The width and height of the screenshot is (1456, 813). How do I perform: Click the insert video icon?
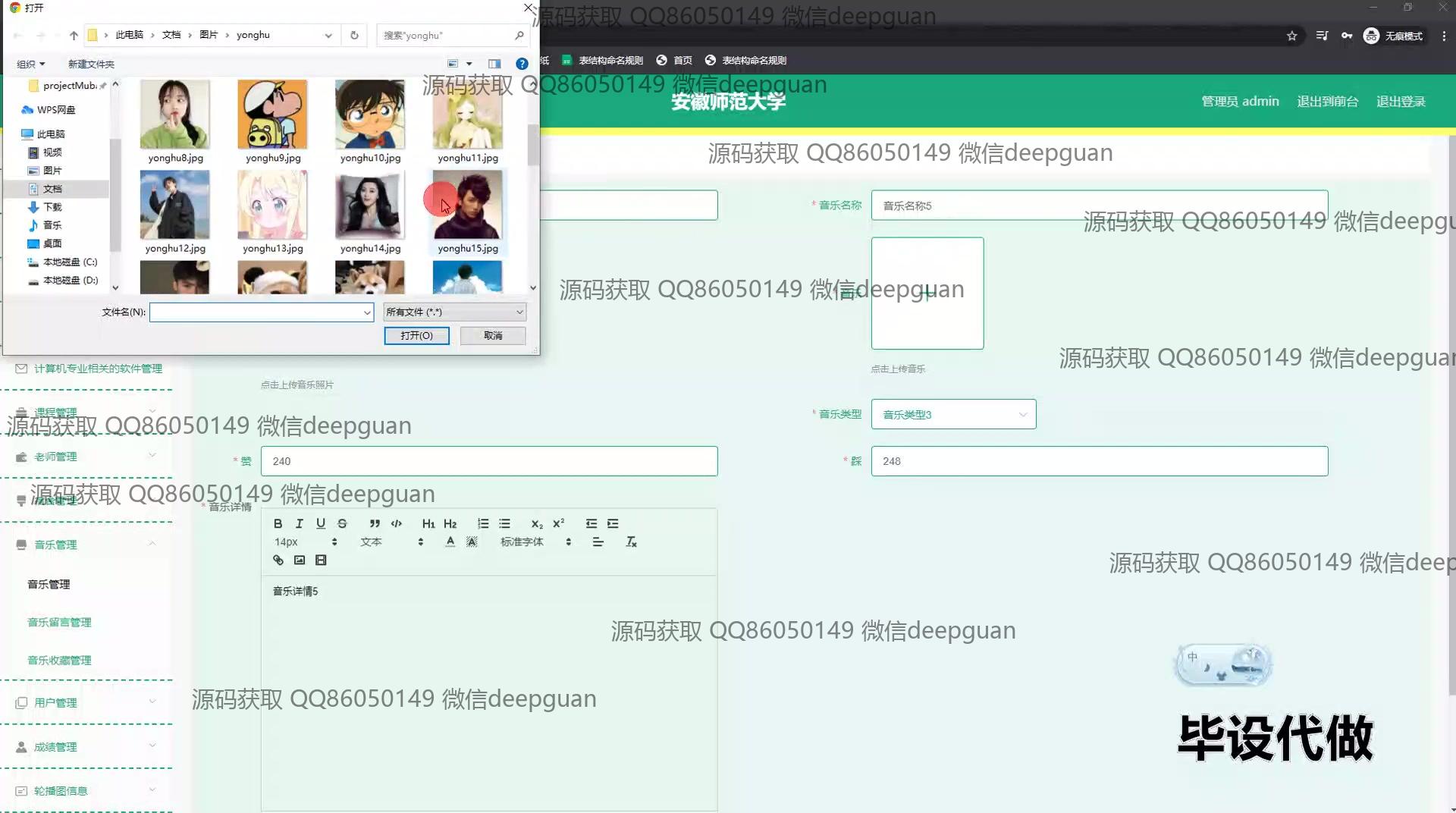(x=321, y=560)
